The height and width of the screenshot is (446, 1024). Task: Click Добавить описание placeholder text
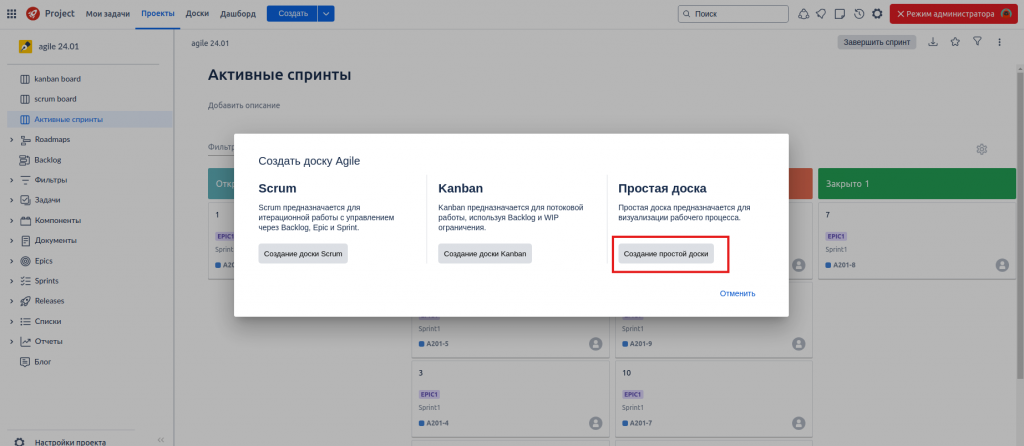tap(244, 105)
